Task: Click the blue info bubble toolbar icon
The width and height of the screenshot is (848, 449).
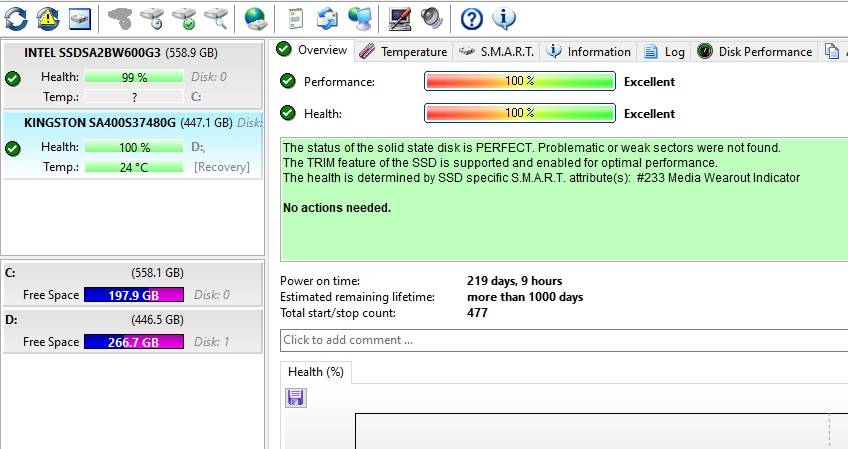Action: 504,19
